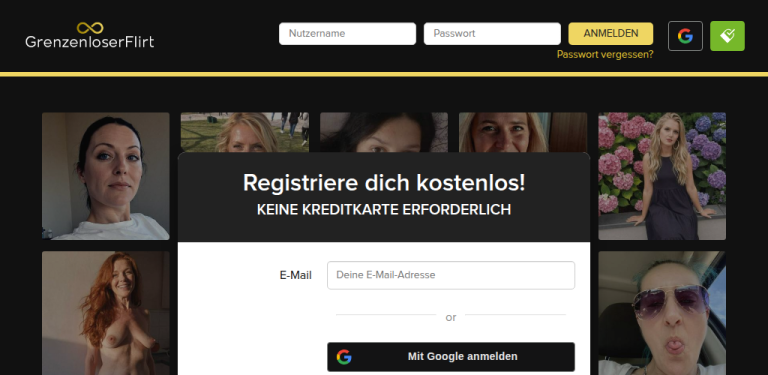Viewport: 768px width, 375px height.
Task: Sign in with the Google icon button in header
Action: click(x=685, y=36)
